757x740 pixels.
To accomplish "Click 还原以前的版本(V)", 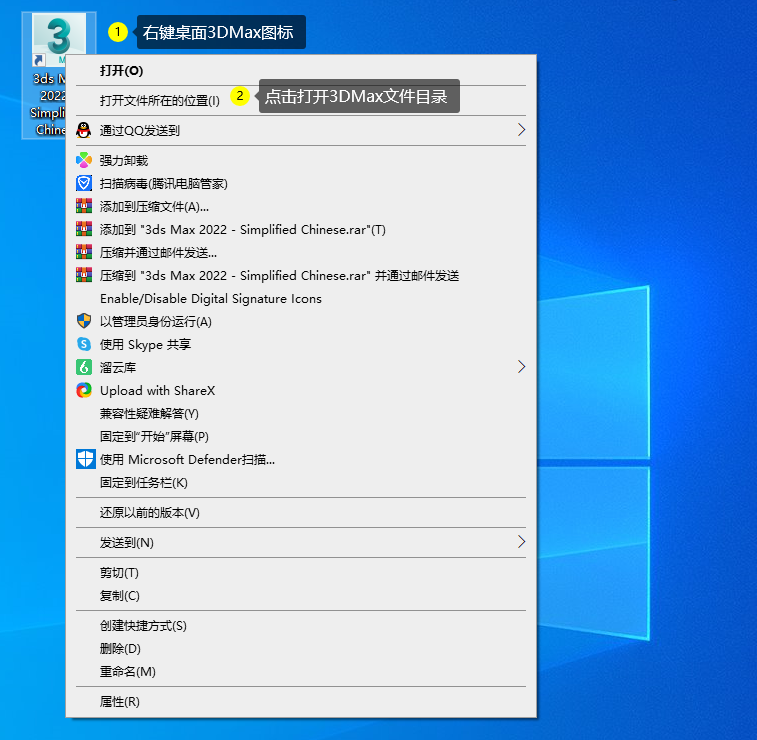I will [x=301, y=513].
